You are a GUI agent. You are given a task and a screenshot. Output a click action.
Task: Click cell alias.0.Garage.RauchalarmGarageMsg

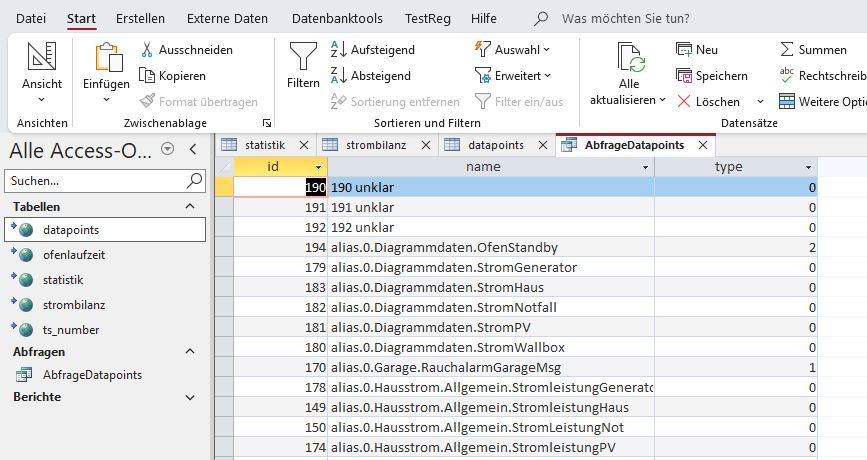491,367
